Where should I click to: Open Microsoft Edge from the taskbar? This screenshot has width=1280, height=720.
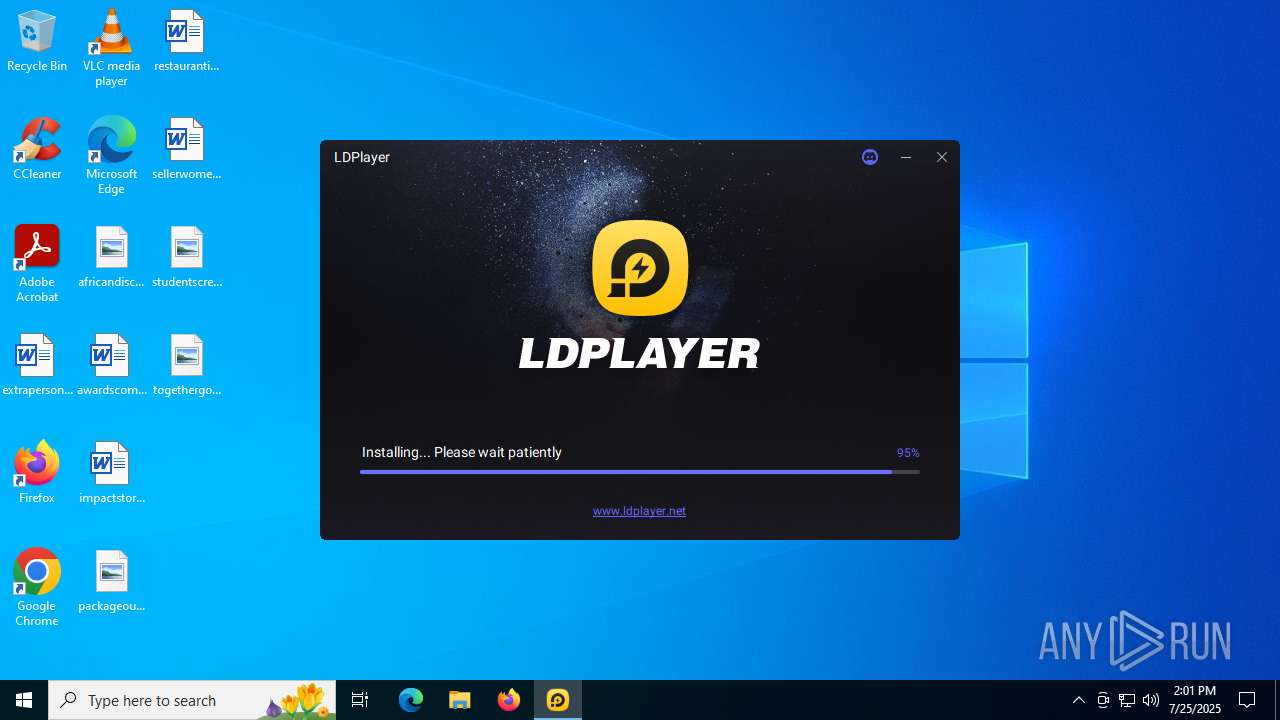pos(411,700)
